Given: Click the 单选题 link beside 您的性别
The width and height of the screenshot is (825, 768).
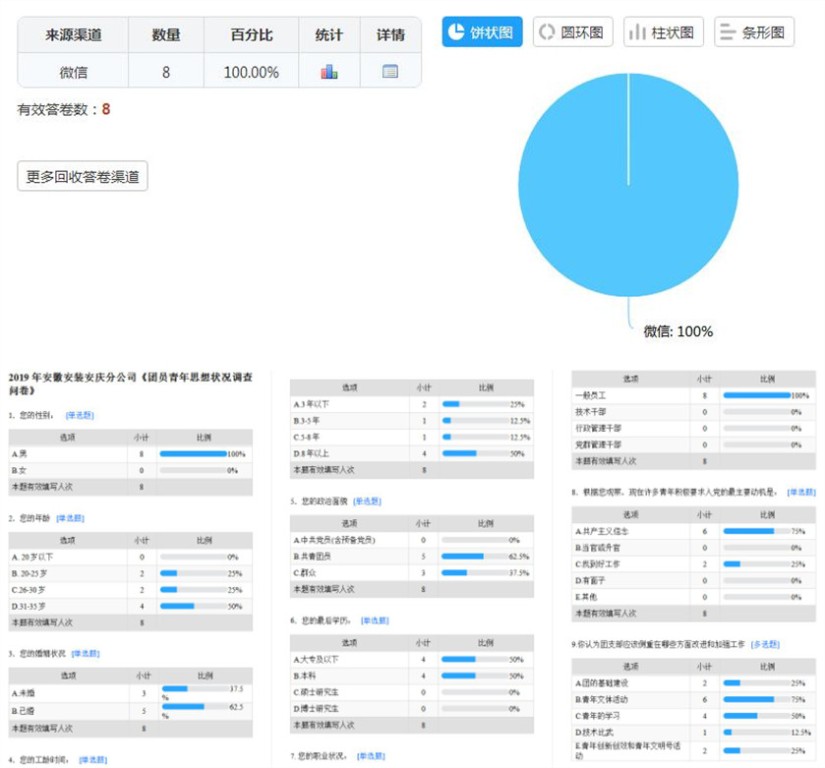Looking at the screenshot, I should [x=80, y=414].
